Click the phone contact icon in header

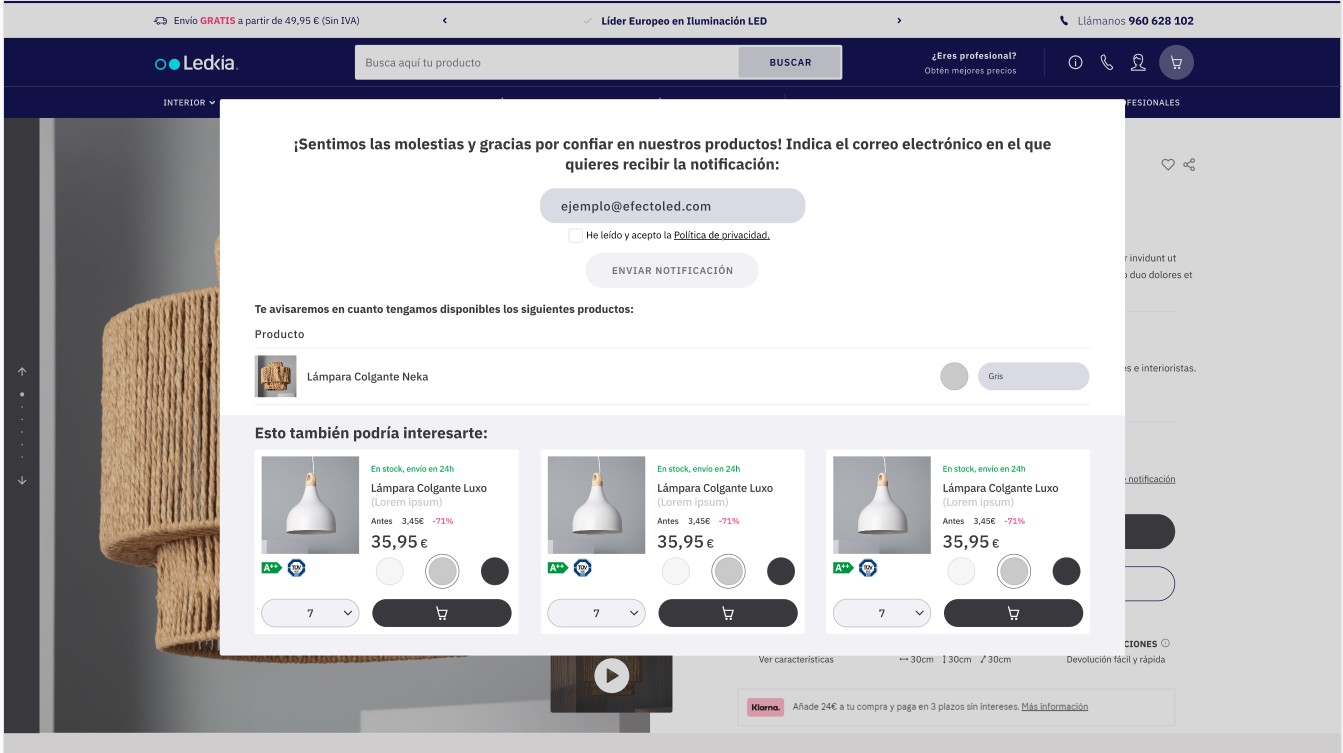point(1107,63)
